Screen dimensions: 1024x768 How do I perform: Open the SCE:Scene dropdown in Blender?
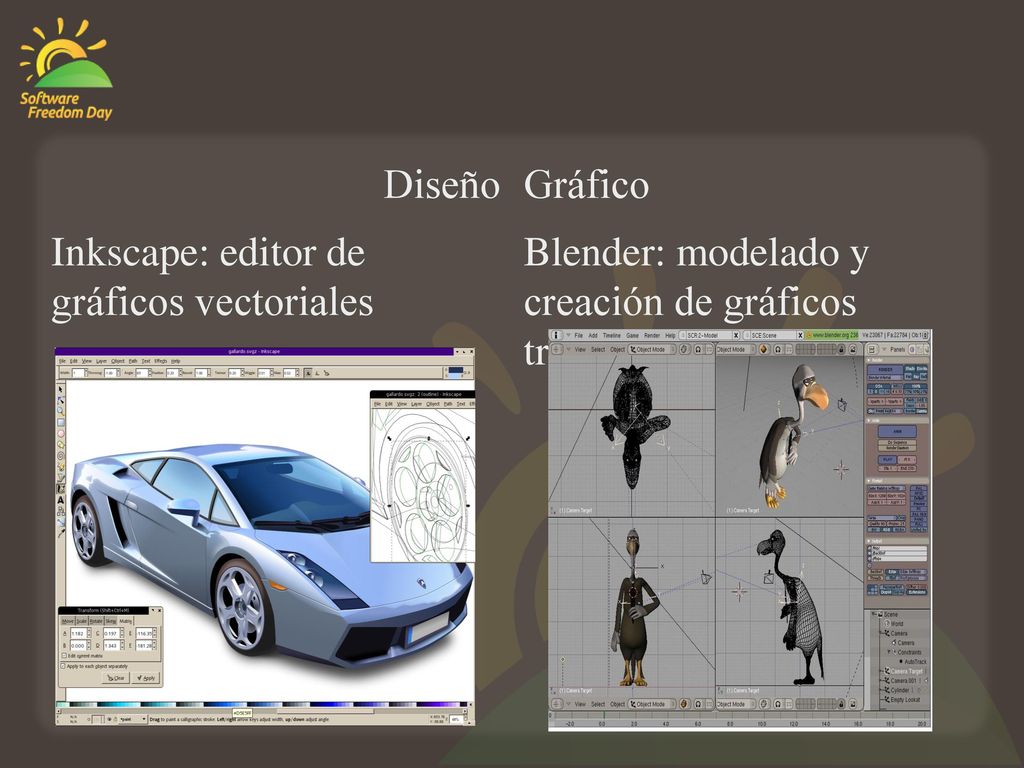click(x=747, y=335)
